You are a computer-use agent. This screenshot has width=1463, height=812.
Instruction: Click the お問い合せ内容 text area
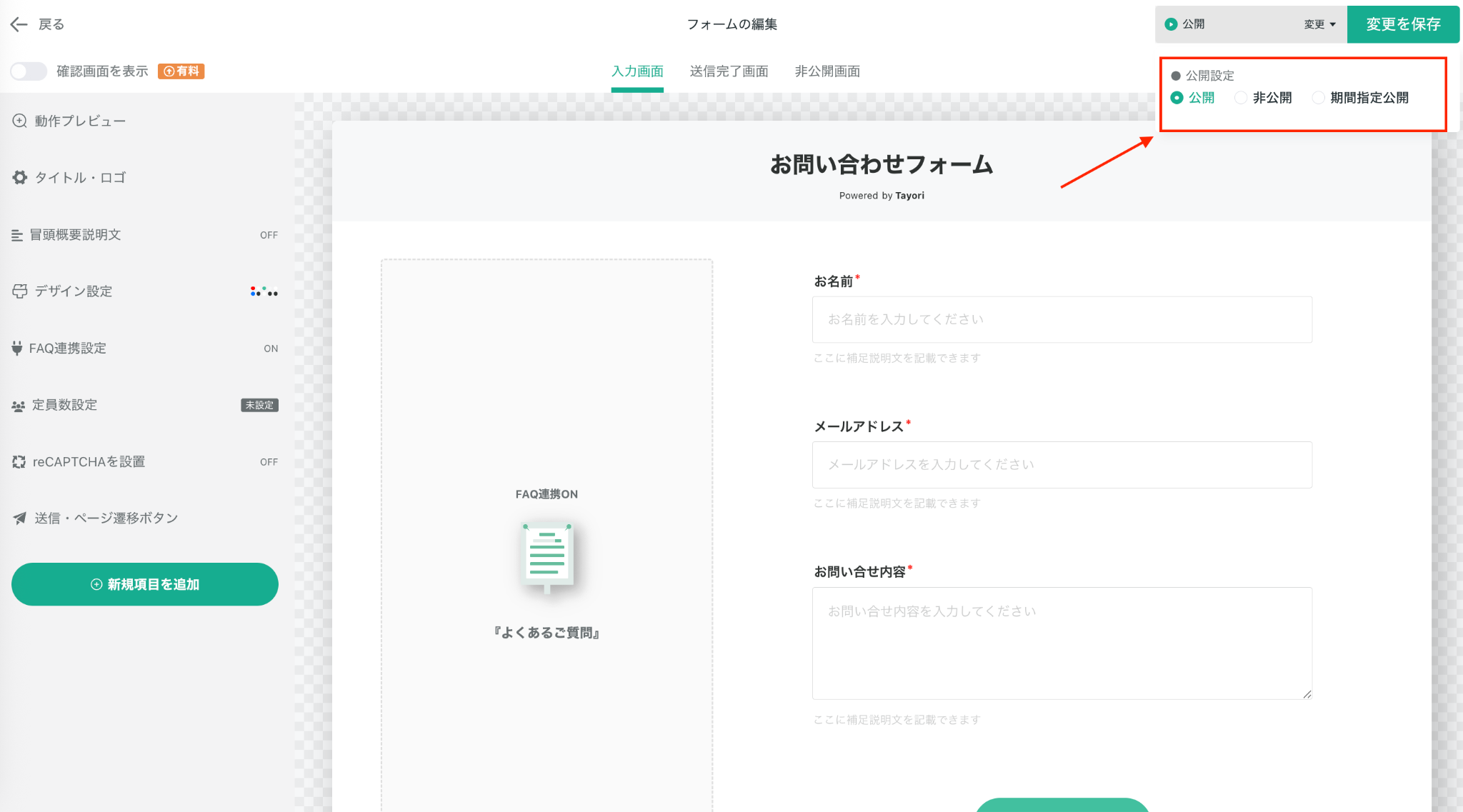point(1062,643)
